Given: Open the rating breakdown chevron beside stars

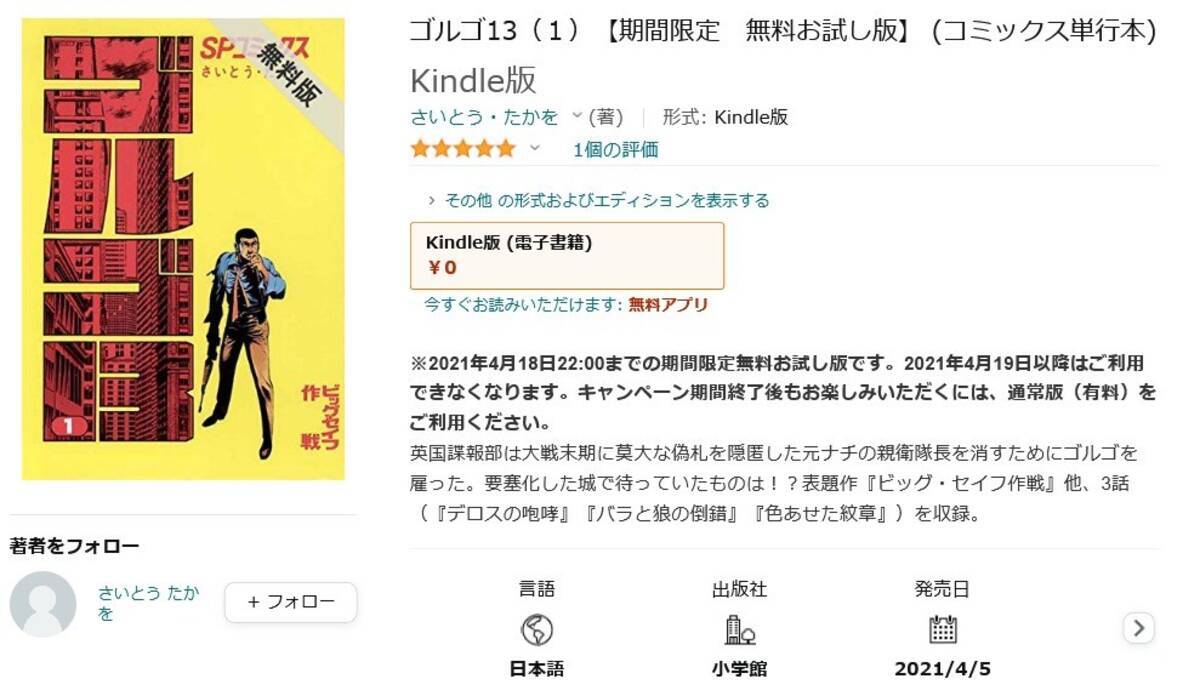Looking at the screenshot, I should (x=534, y=149).
